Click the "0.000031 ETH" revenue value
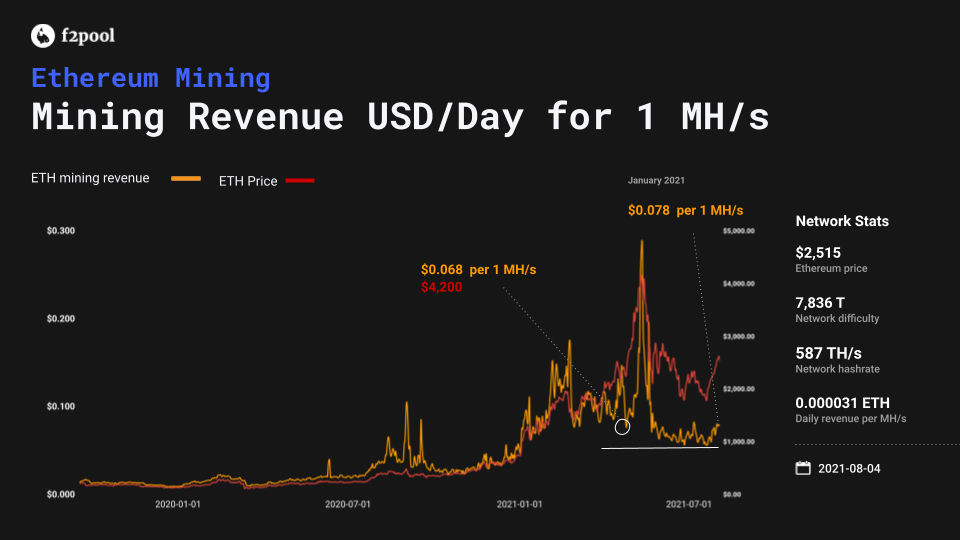960x540 pixels. (x=842, y=403)
